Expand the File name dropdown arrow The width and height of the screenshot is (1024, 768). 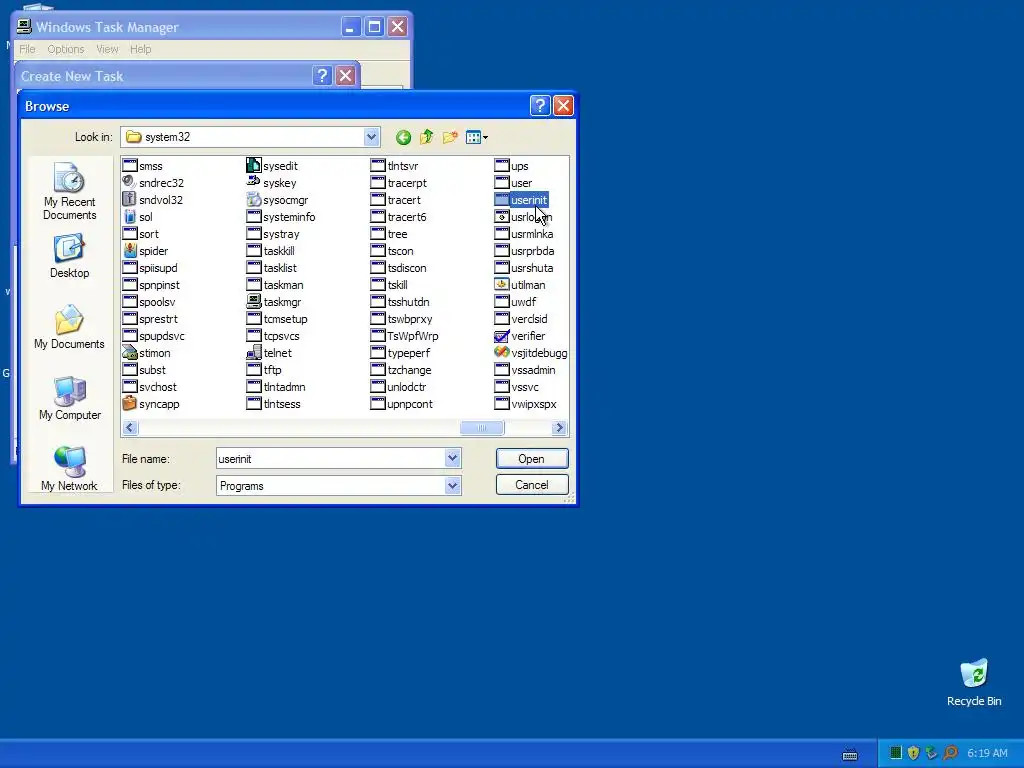click(x=453, y=458)
